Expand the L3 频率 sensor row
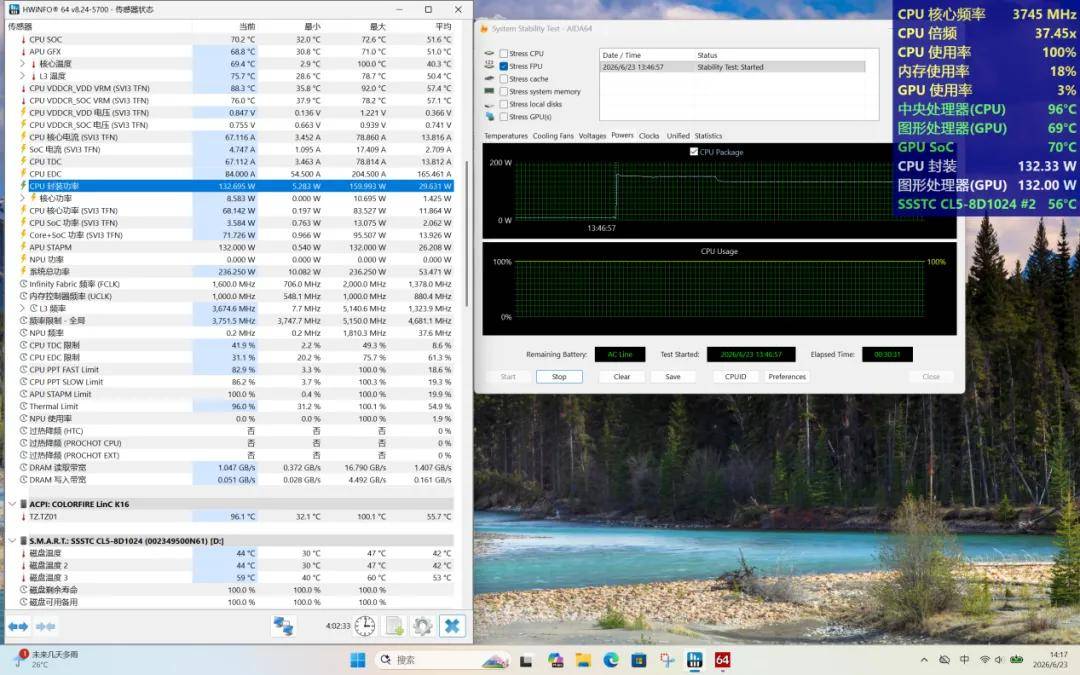1080x675 pixels. (23, 309)
